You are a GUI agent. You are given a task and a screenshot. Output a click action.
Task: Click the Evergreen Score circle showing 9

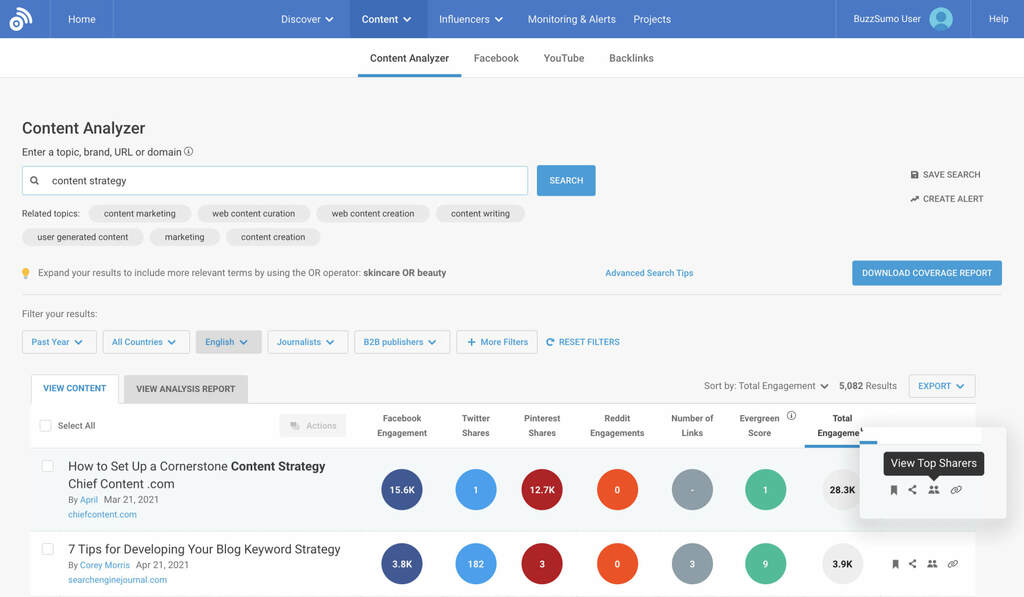[765, 564]
